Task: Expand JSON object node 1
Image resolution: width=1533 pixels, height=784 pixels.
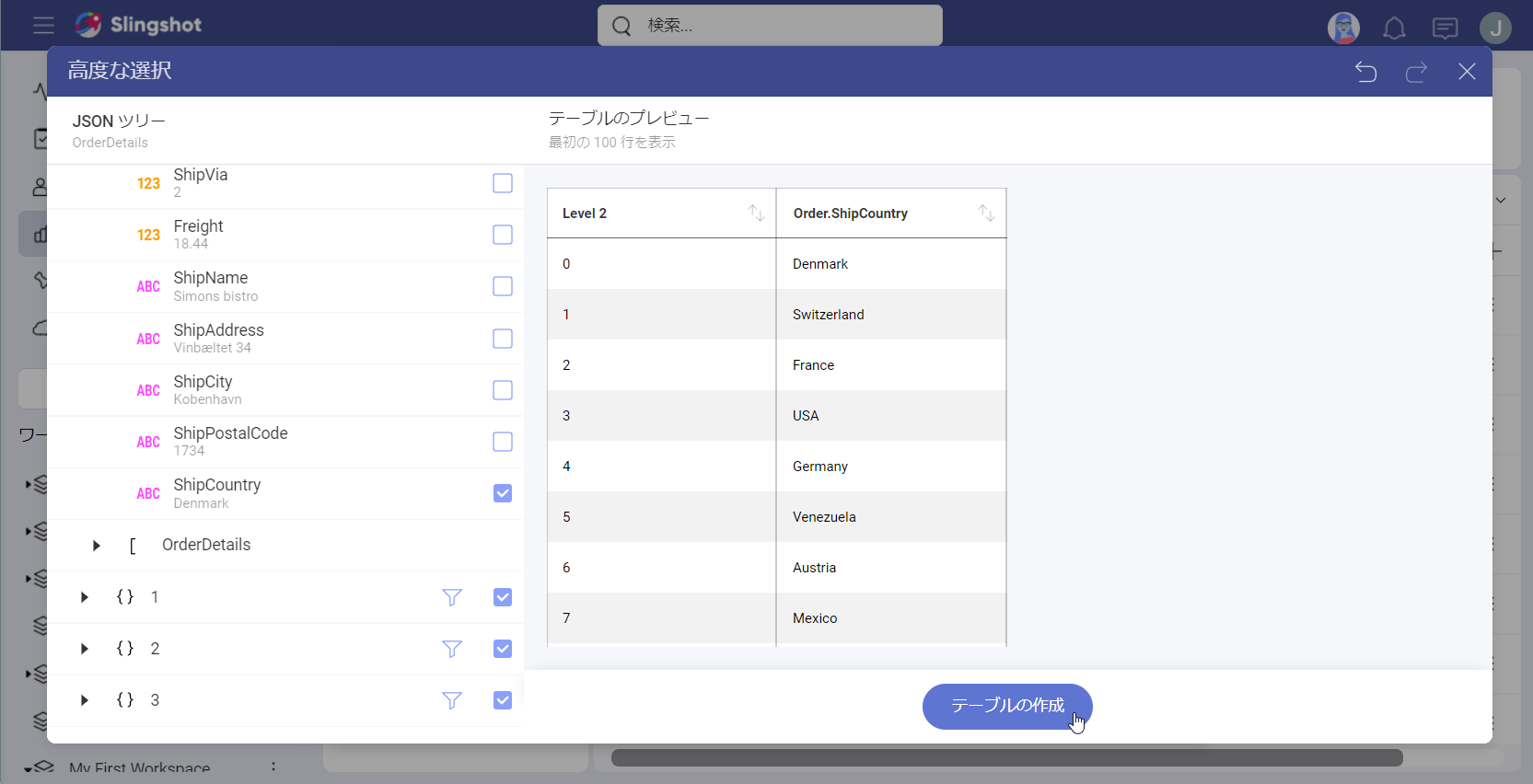Action: [85, 597]
